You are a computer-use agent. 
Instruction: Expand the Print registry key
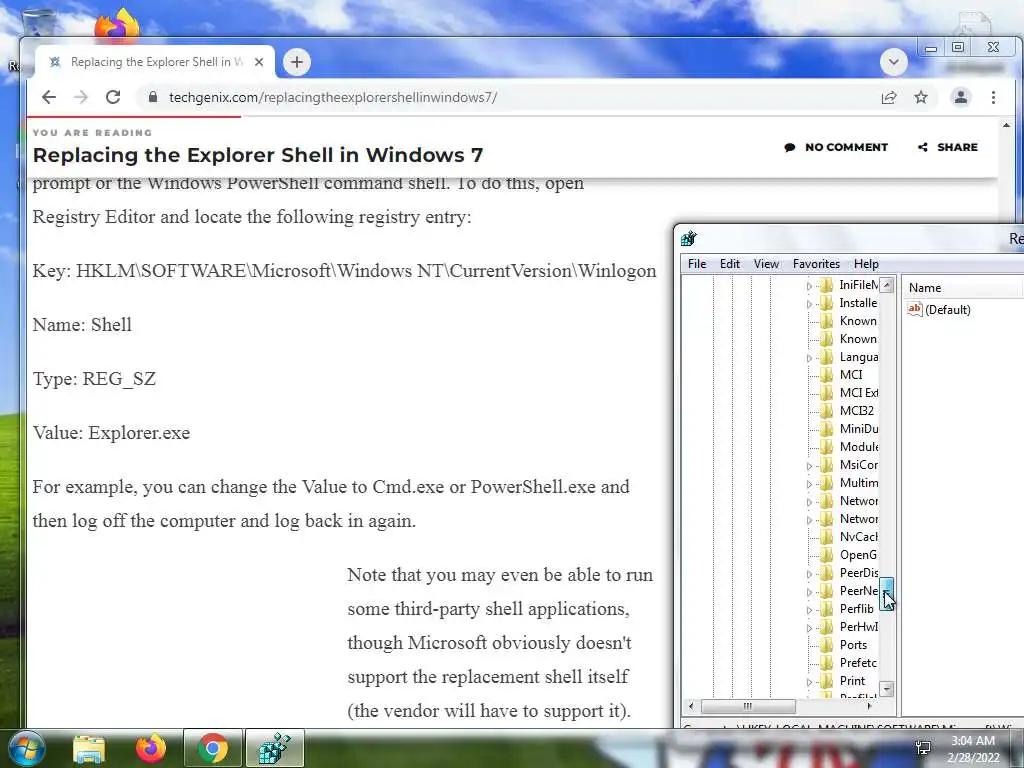pyautogui.click(x=809, y=682)
